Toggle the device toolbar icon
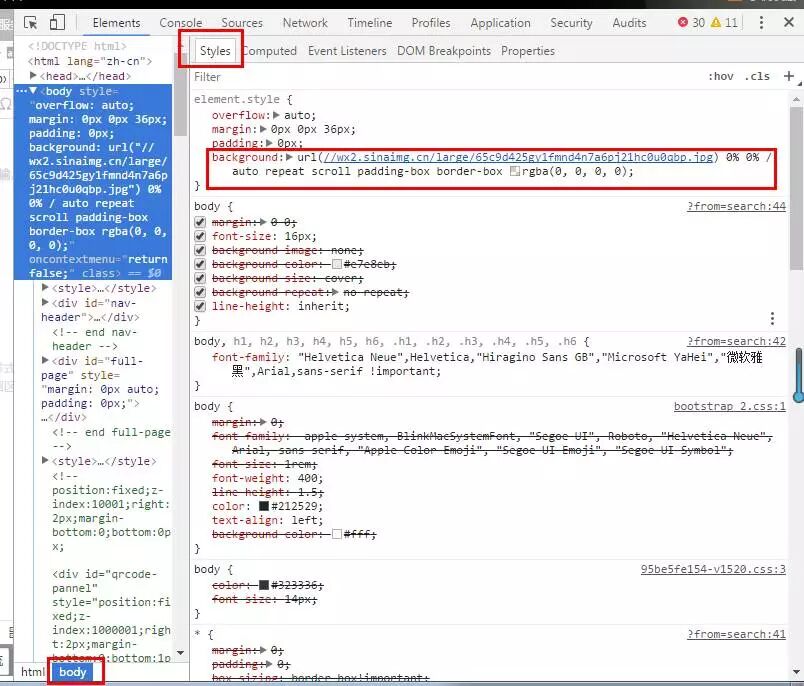Viewport: 804px width, 686px height. pyautogui.click(x=57, y=22)
